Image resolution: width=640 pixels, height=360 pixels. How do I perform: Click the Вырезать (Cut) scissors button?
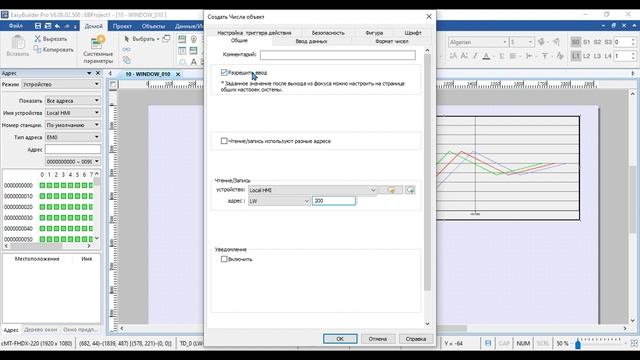(x=51, y=39)
